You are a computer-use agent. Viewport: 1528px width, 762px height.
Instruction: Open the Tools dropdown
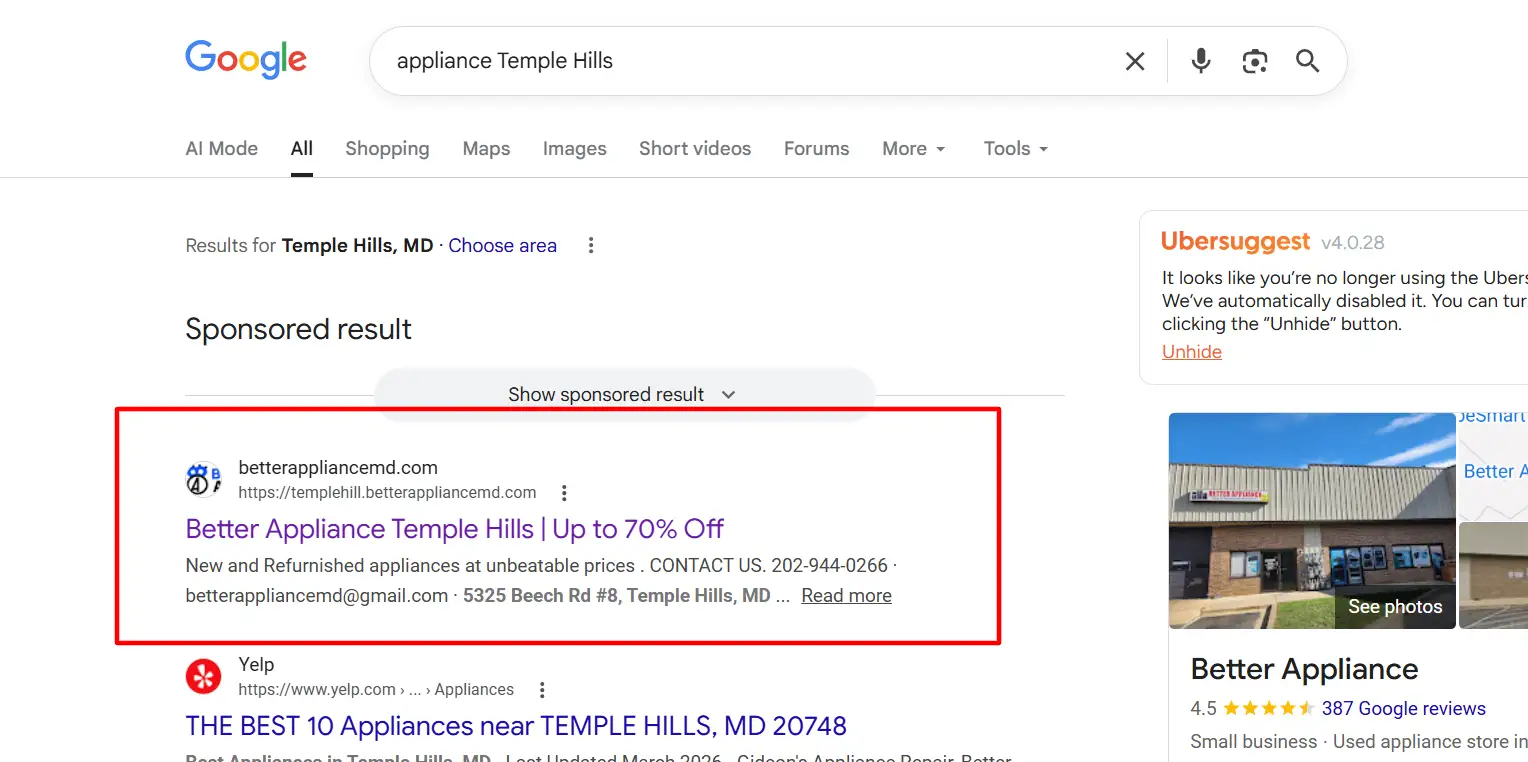[x=1015, y=149]
